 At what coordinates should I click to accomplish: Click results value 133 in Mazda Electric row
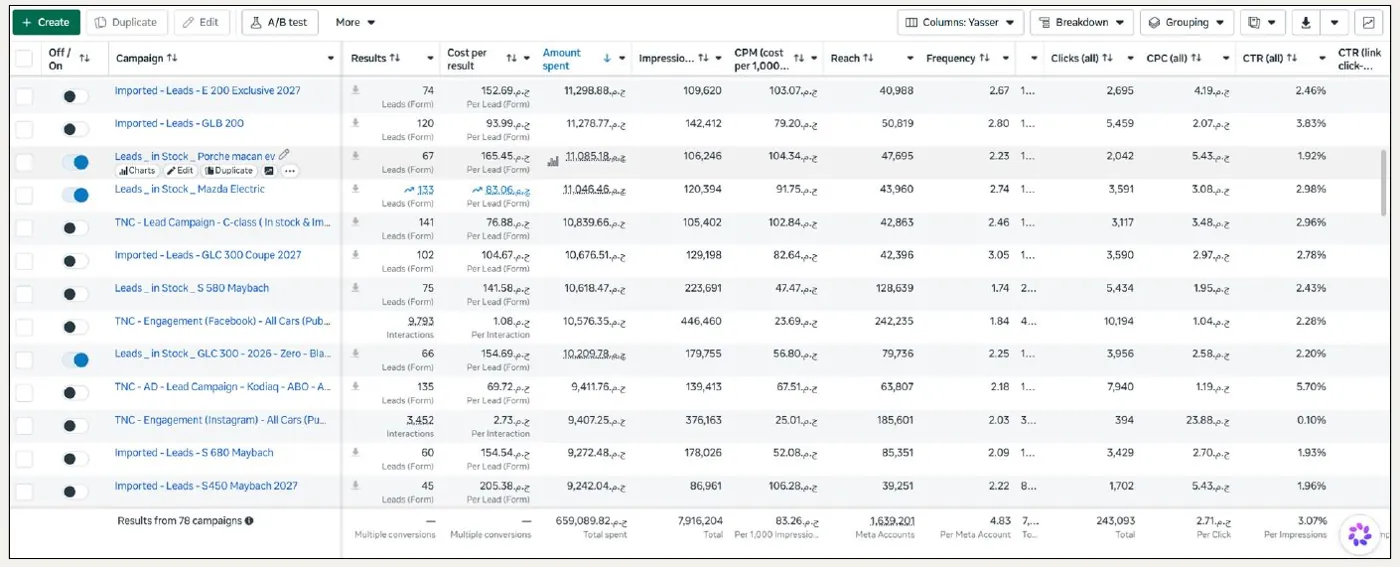(x=425, y=189)
